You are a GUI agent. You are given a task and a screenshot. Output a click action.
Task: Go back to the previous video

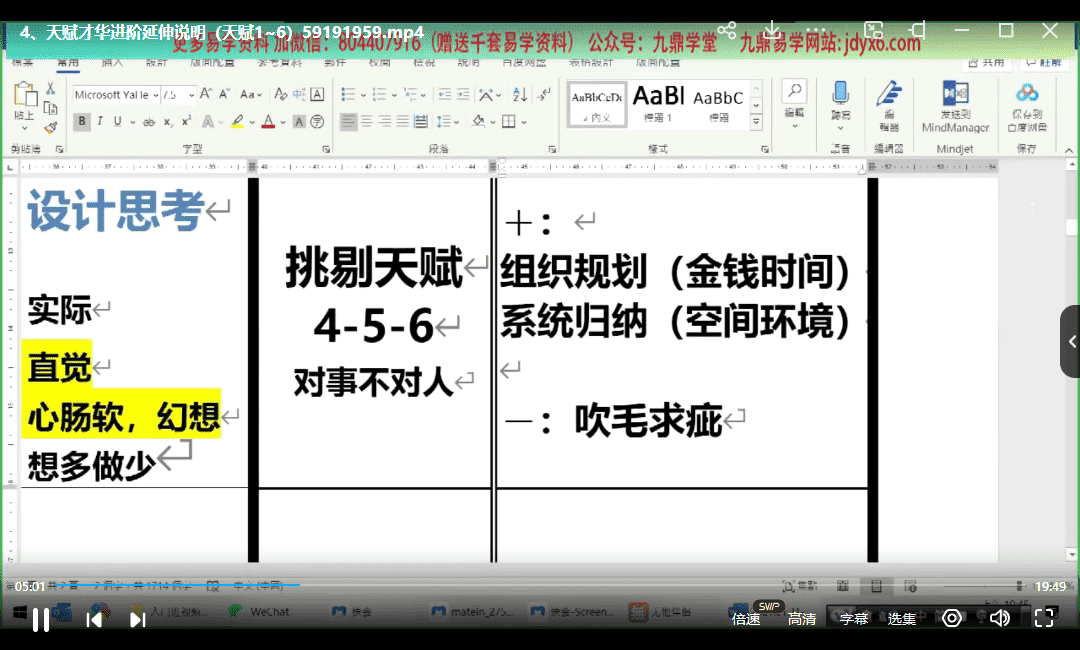94,619
